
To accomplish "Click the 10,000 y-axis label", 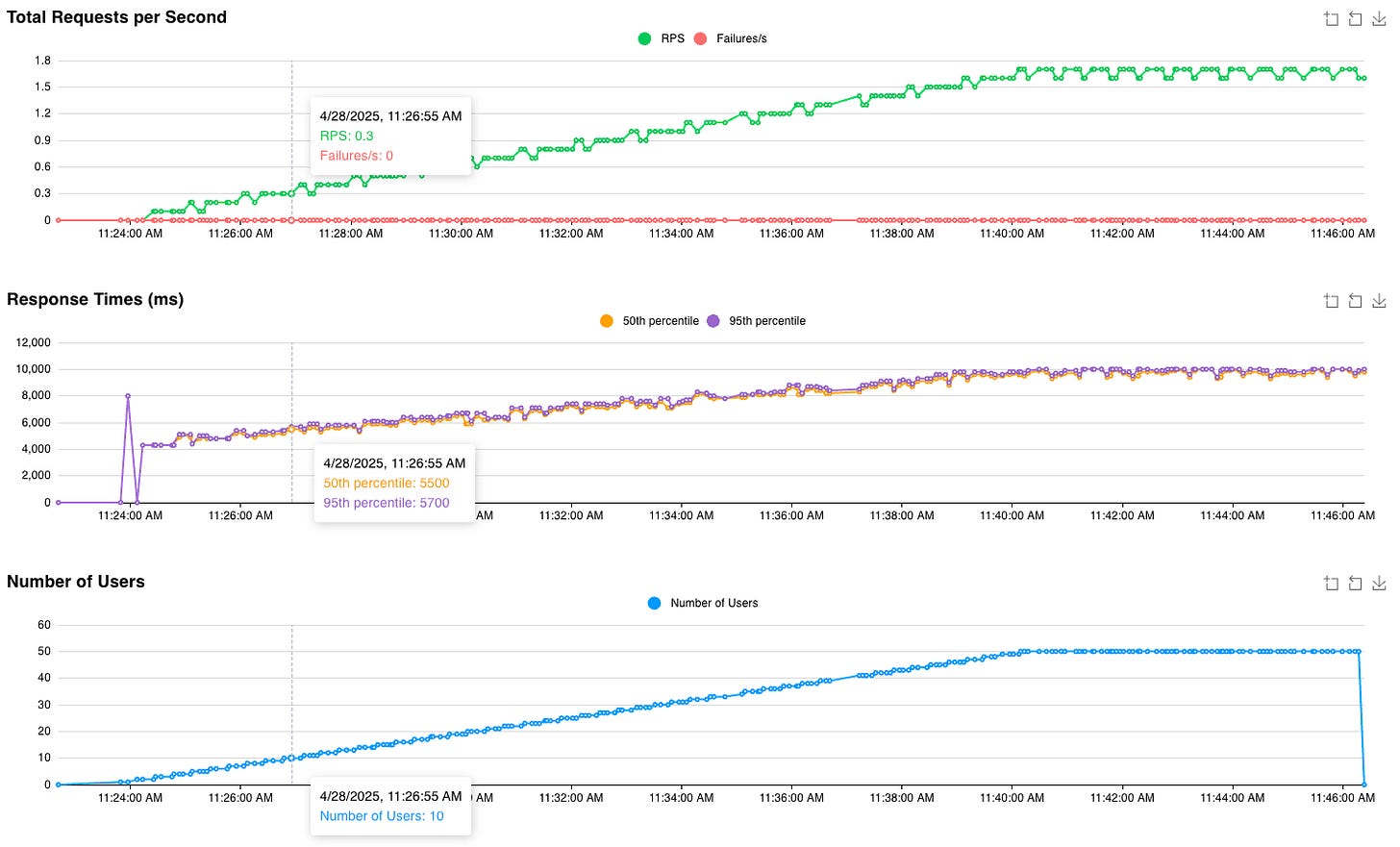I will [34, 369].
